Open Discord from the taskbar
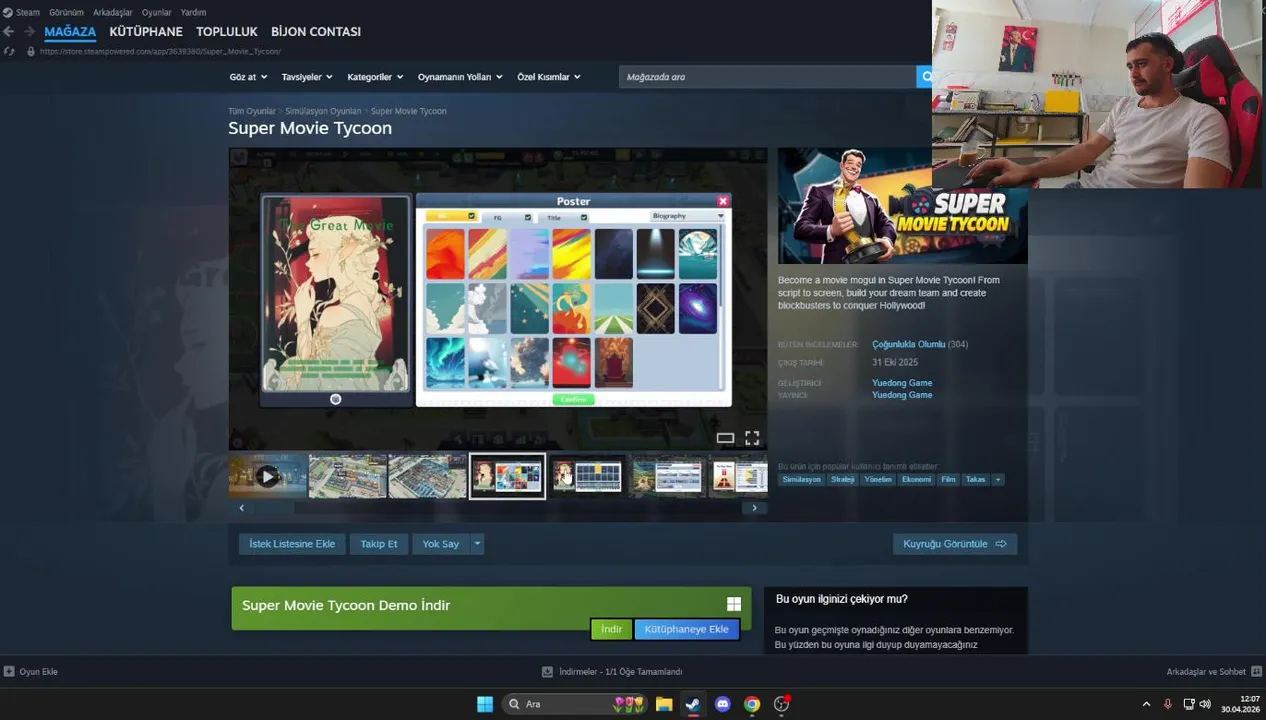The image size is (1266, 720). click(x=723, y=704)
